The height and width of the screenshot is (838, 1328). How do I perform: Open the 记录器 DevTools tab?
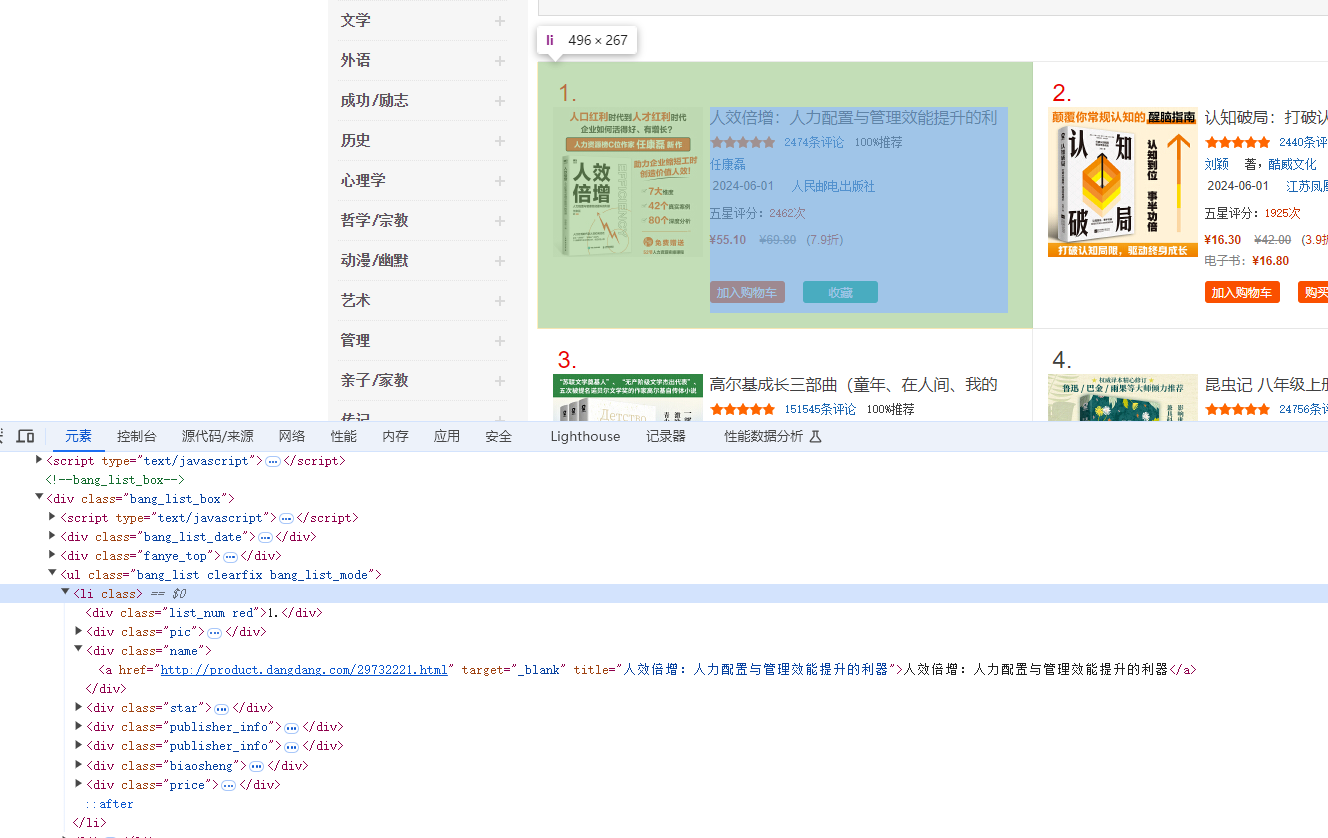666,436
